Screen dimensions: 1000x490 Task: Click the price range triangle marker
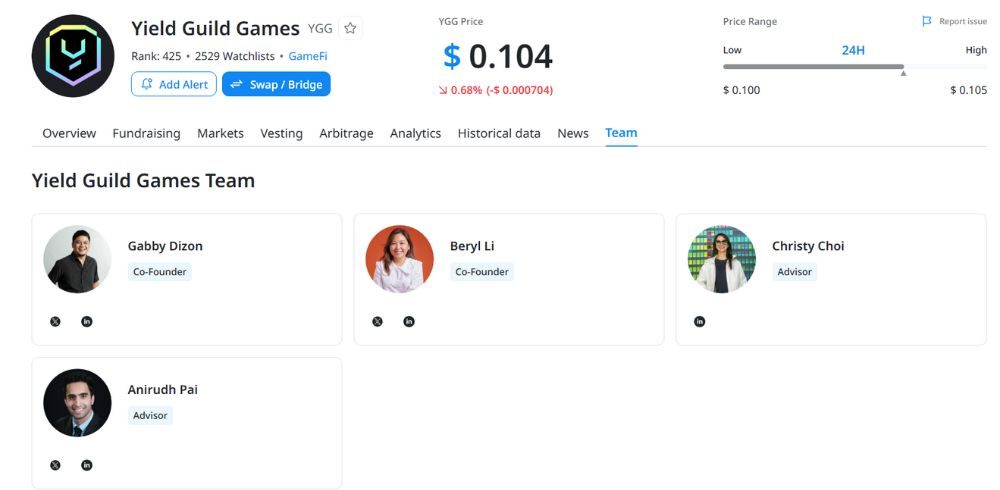903,73
